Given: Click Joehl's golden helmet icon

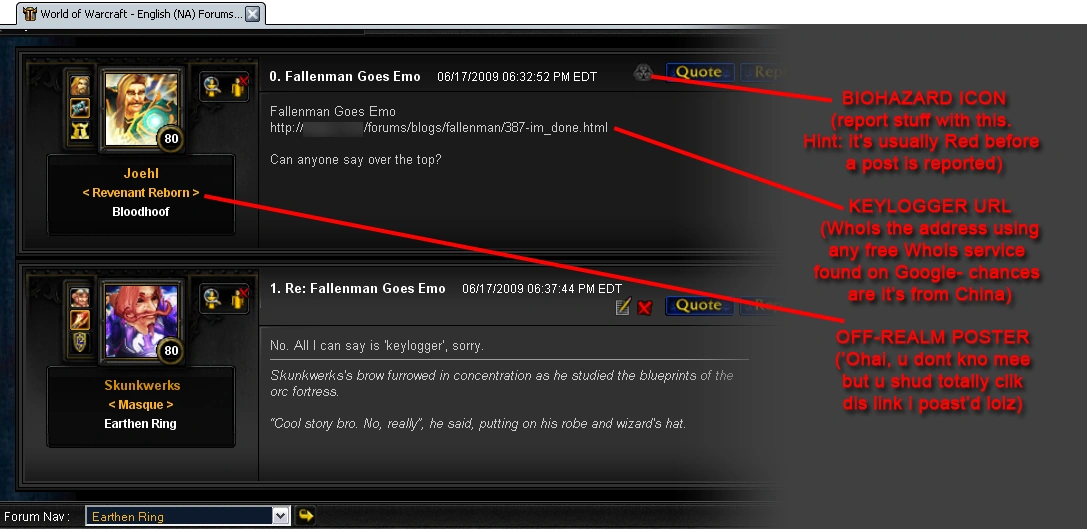Looking at the screenshot, I should pyautogui.click(x=80, y=130).
